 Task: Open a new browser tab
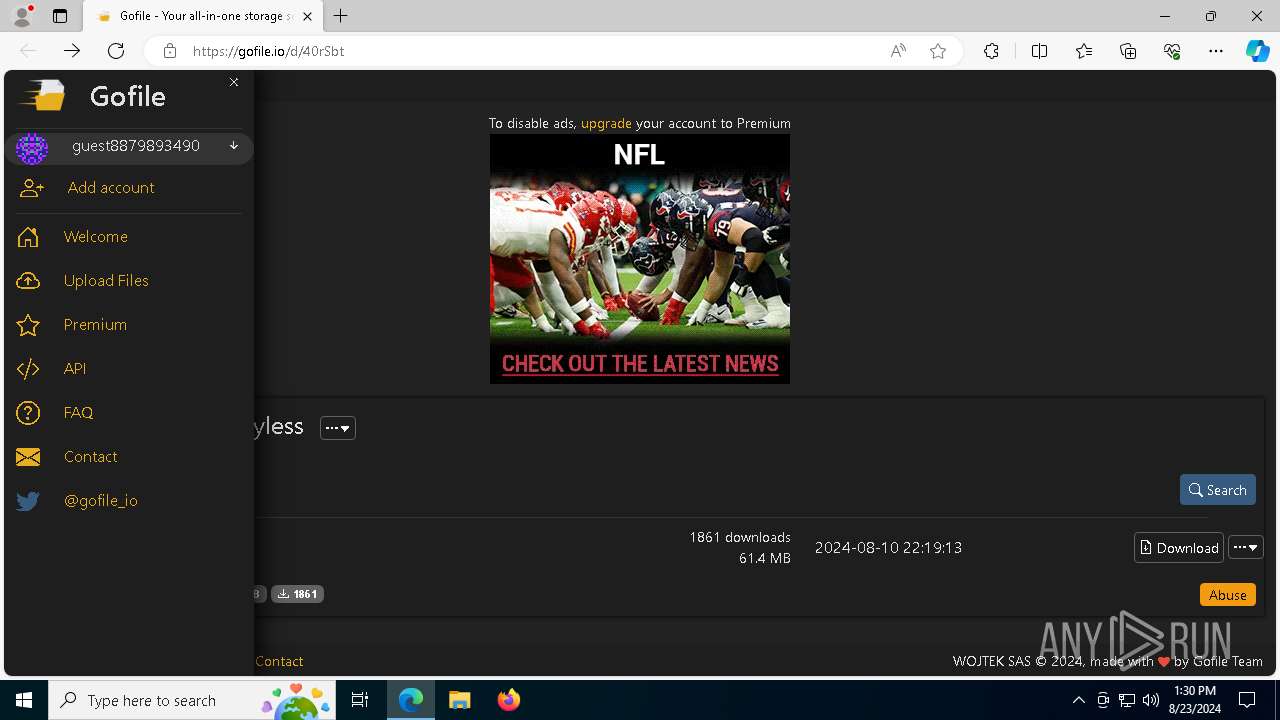pyautogui.click(x=341, y=16)
